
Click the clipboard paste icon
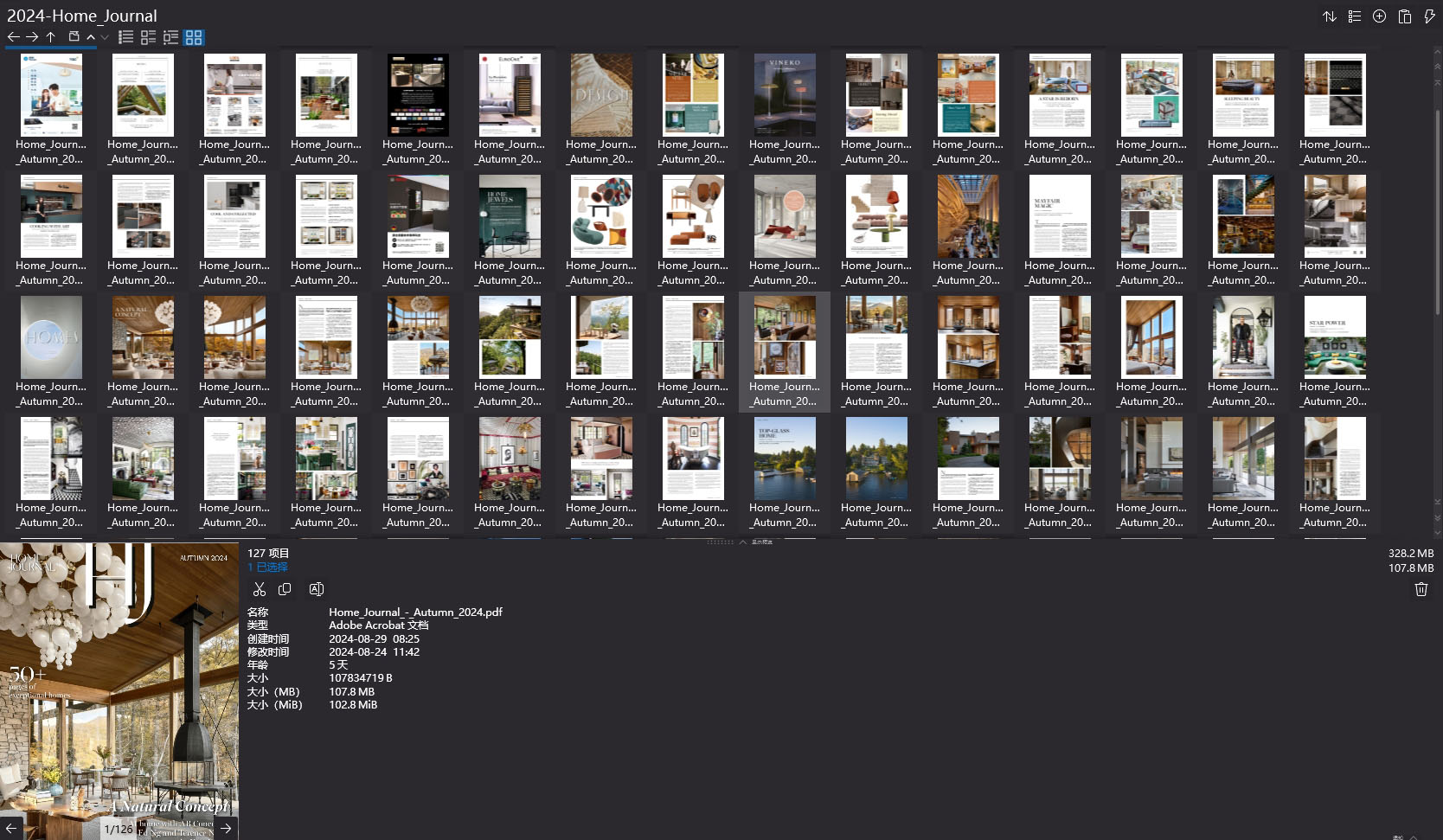(1403, 16)
